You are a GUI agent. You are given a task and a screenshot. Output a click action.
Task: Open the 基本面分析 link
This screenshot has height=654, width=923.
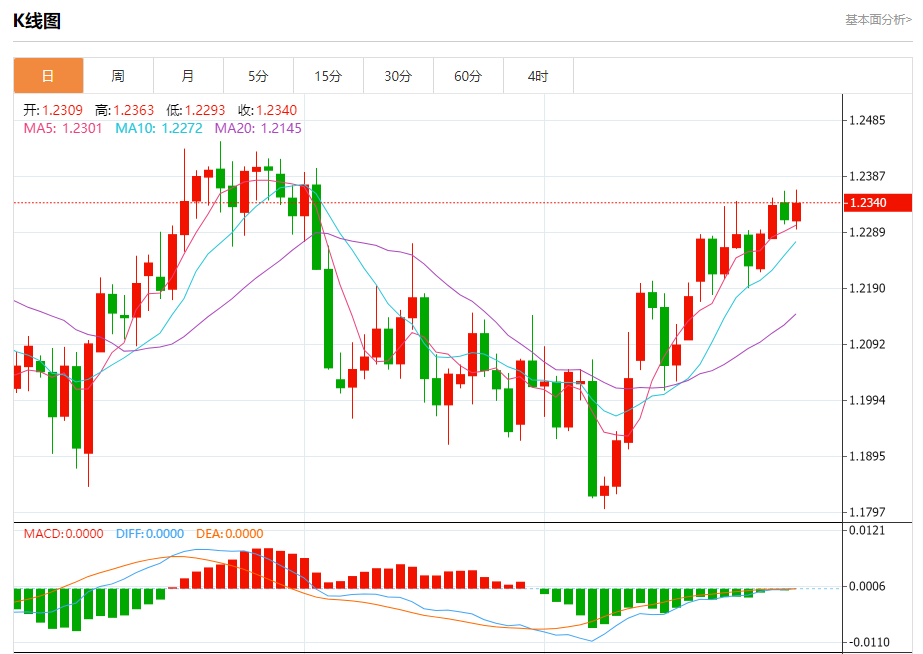(877, 20)
